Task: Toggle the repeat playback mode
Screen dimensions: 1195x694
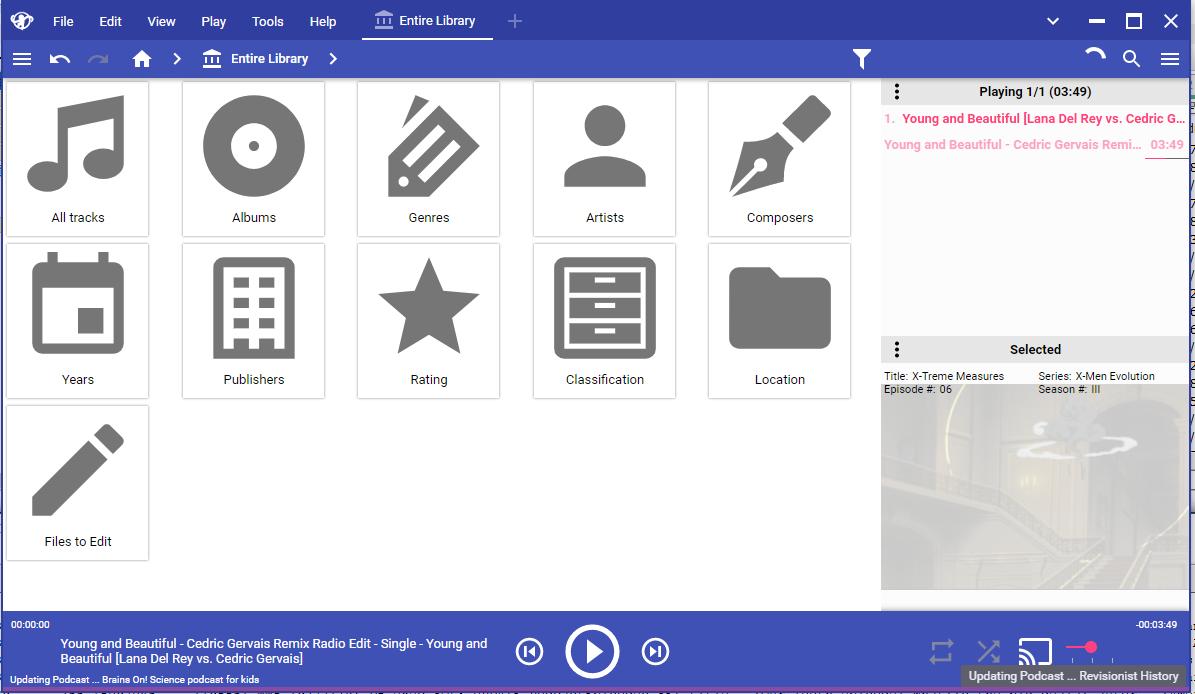Action: point(941,652)
